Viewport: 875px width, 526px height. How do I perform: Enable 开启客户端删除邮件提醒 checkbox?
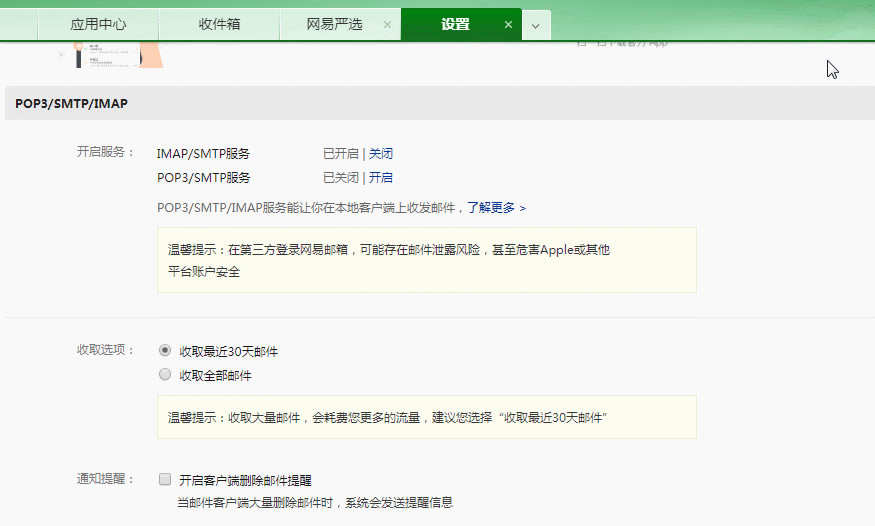tap(165, 479)
